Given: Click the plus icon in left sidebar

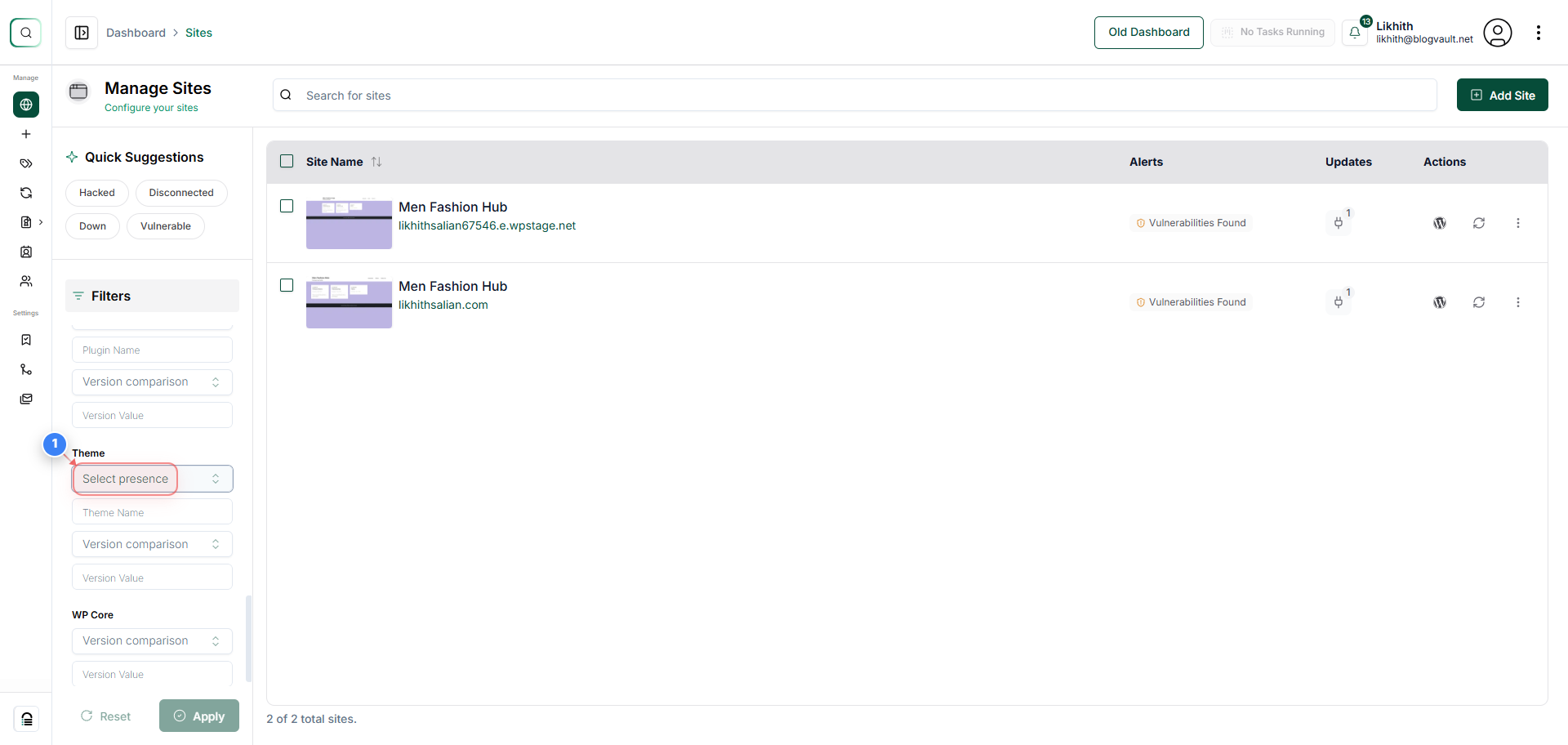Looking at the screenshot, I should pos(26,134).
